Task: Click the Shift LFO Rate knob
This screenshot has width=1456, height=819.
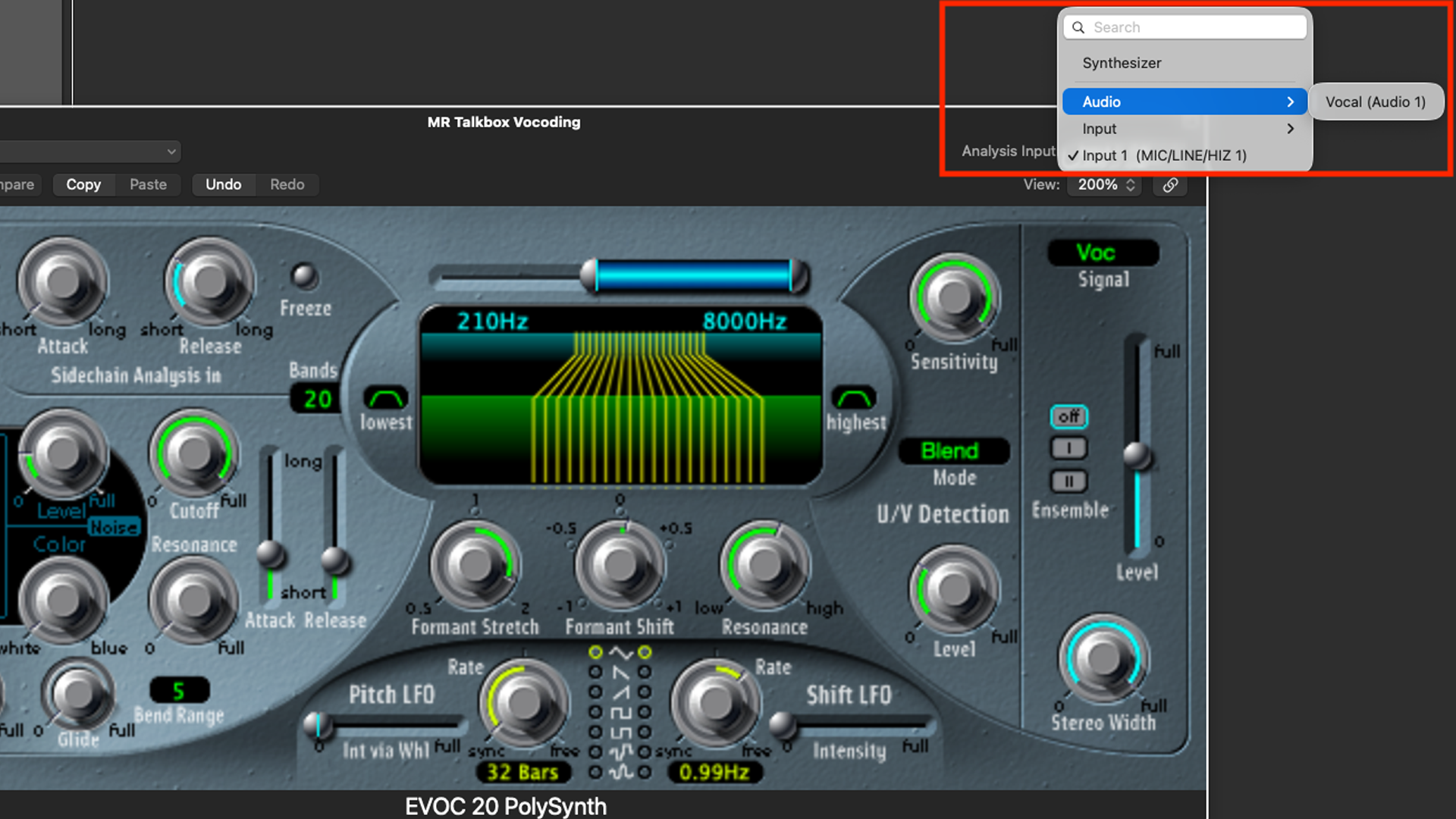Action: click(x=715, y=704)
